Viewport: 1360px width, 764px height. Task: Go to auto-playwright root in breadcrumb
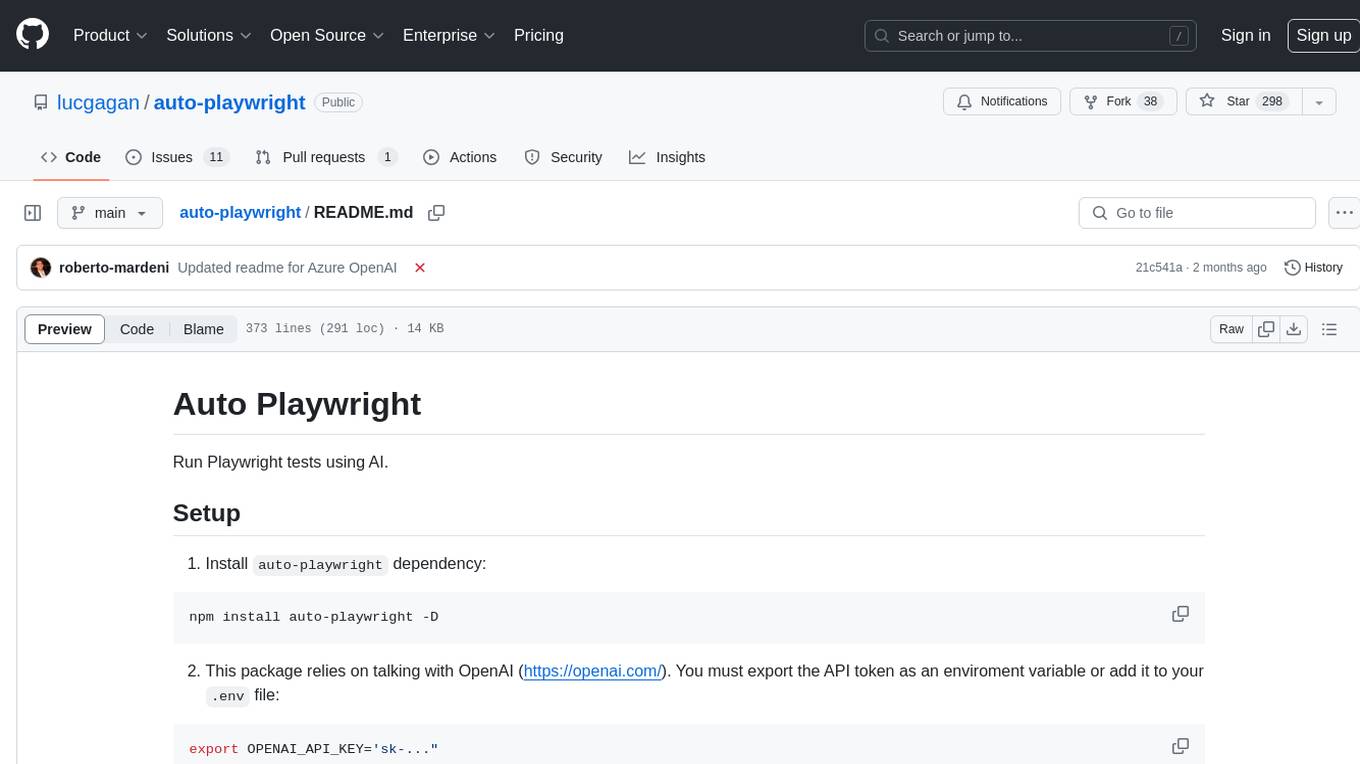pos(240,212)
